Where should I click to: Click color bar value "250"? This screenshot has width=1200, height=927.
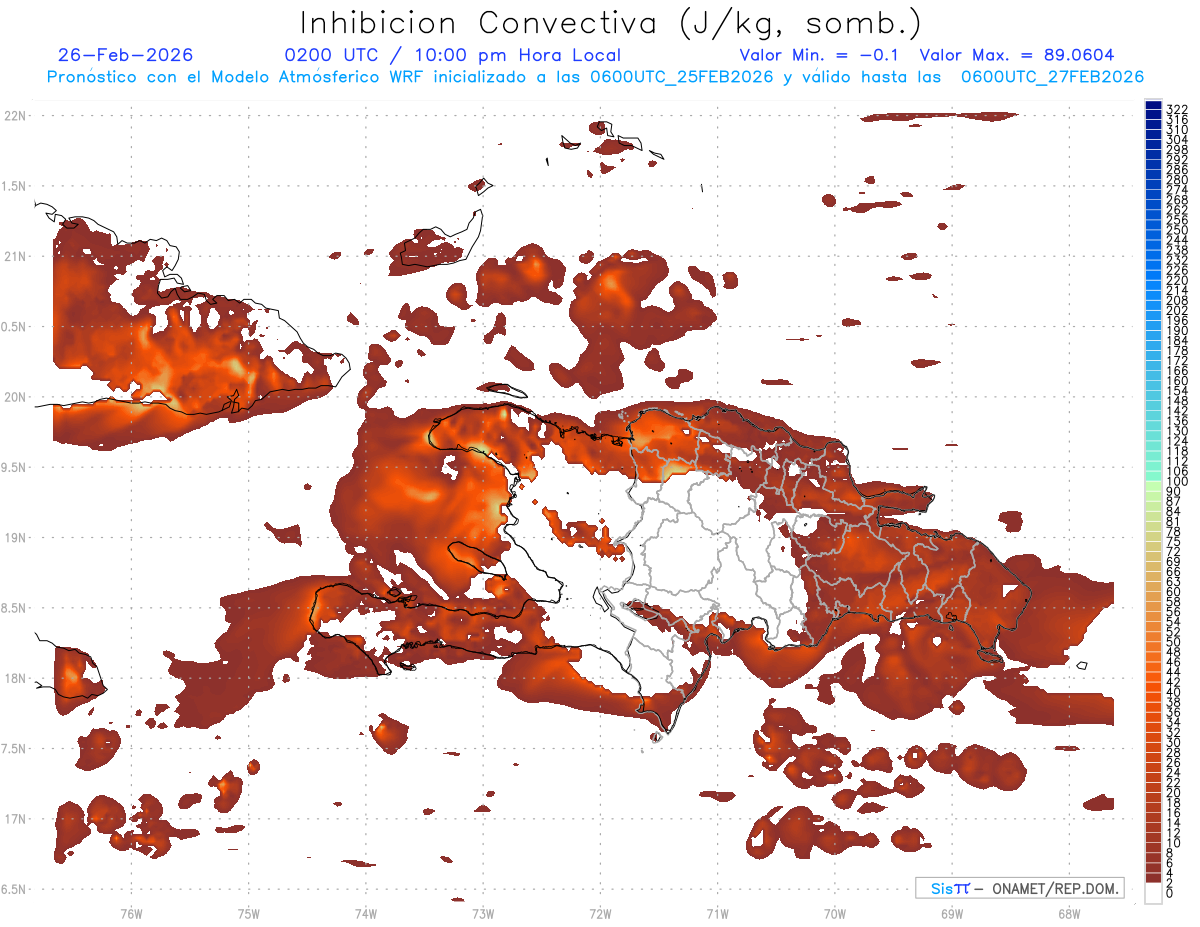(1177, 230)
